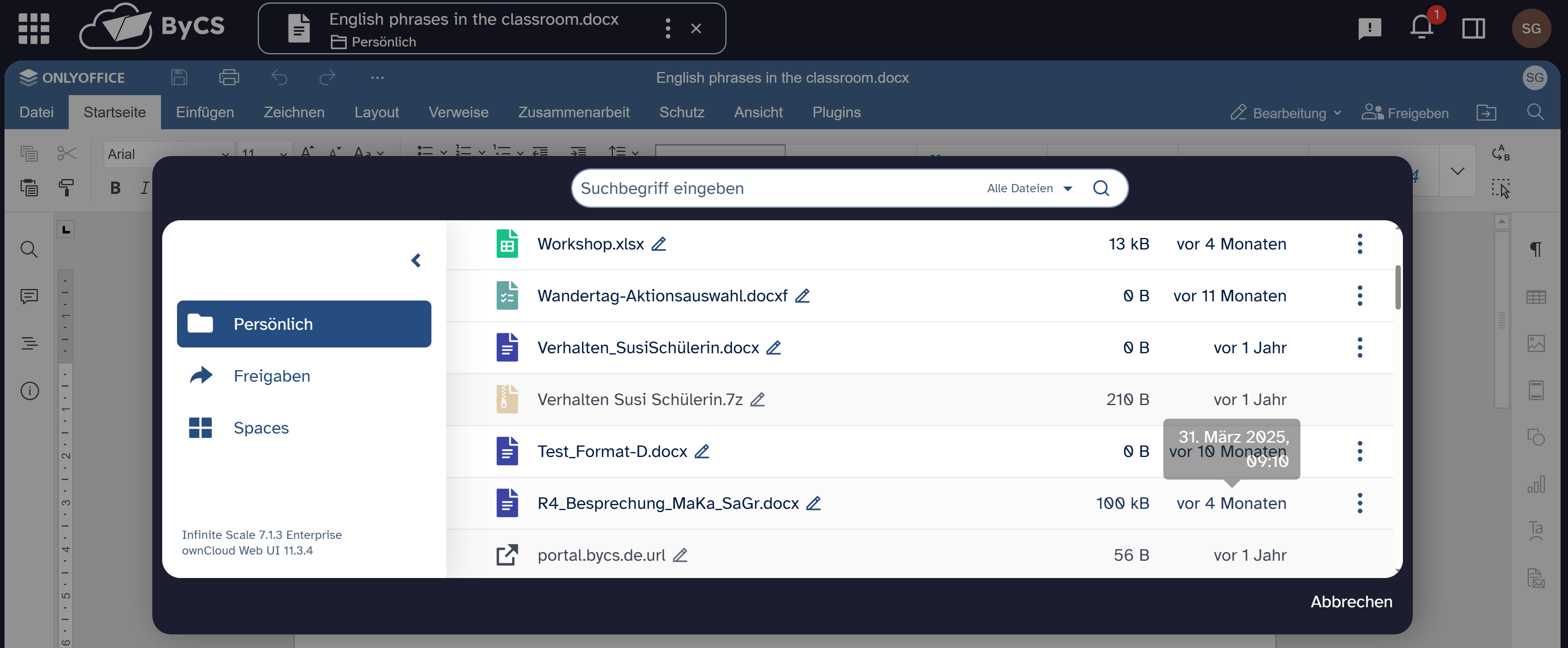Open the Datei tab
The image size is (1568, 648).
coord(37,113)
